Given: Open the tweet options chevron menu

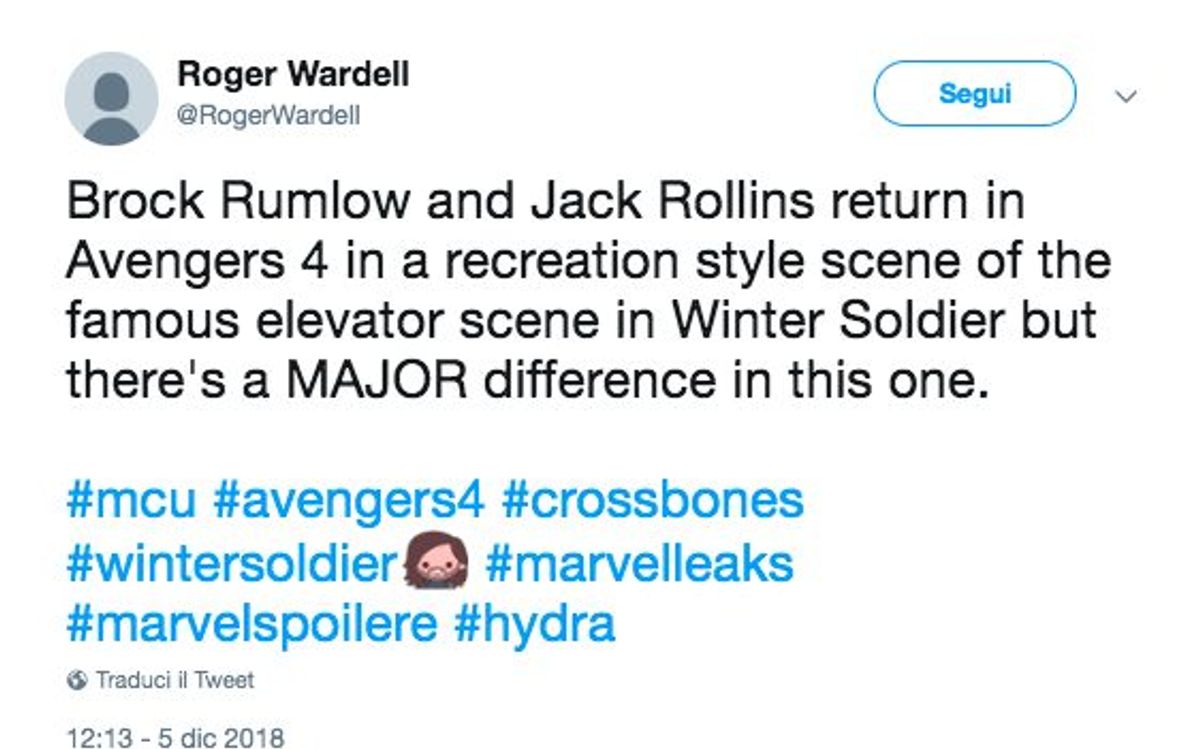Looking at the screenshot, I should click(x=1126, y=97).
